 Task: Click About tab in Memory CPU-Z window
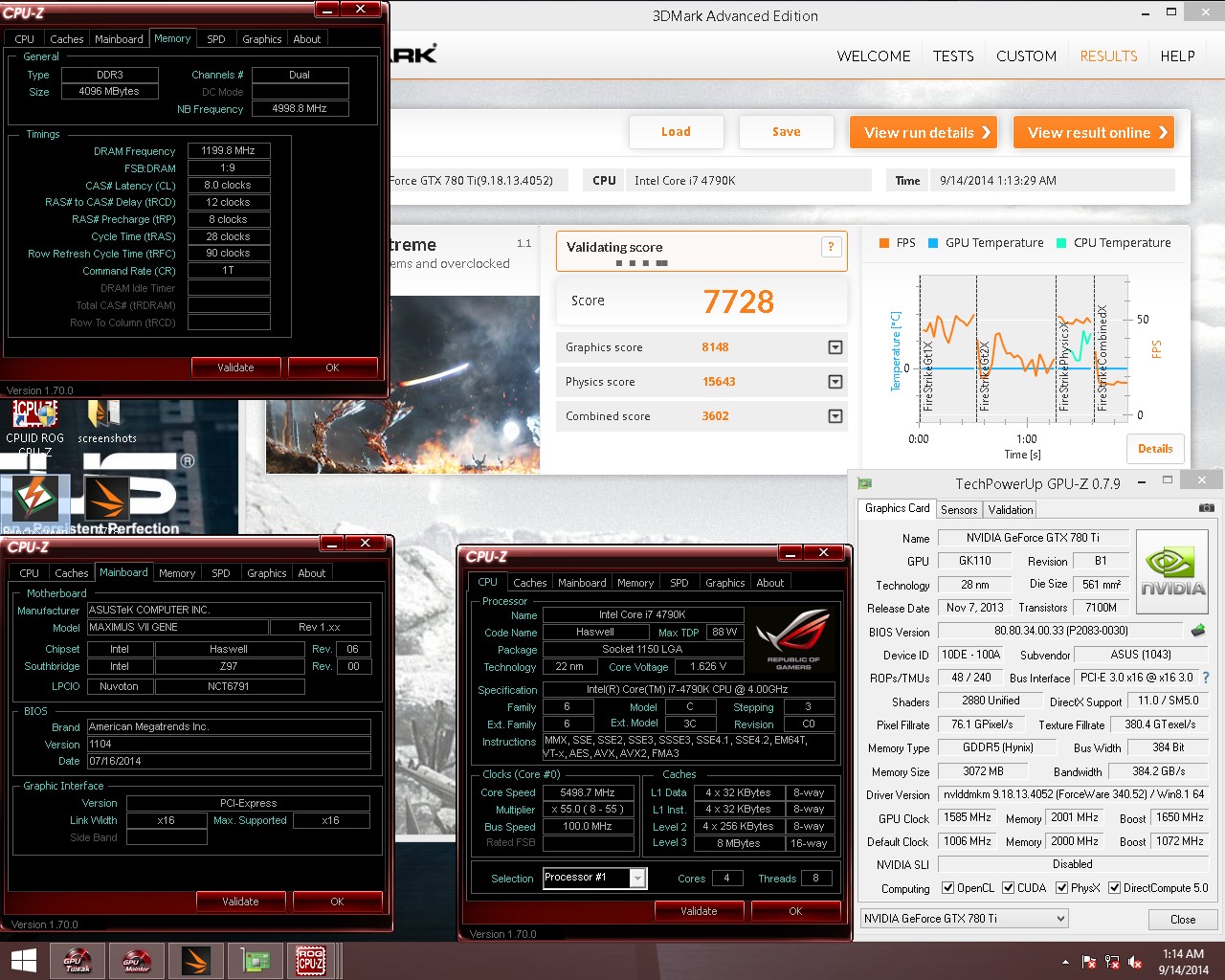pyautogui.click(x=307, y=39)
